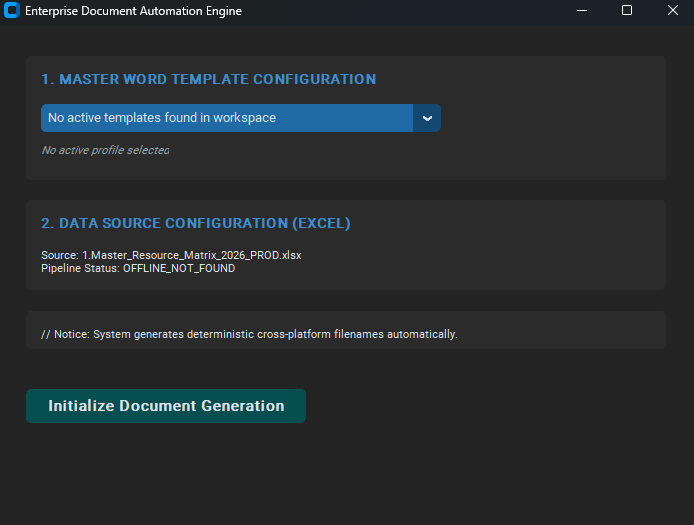Click Initialize Document Generation button

pyautogui.click(x=166, y=406)
